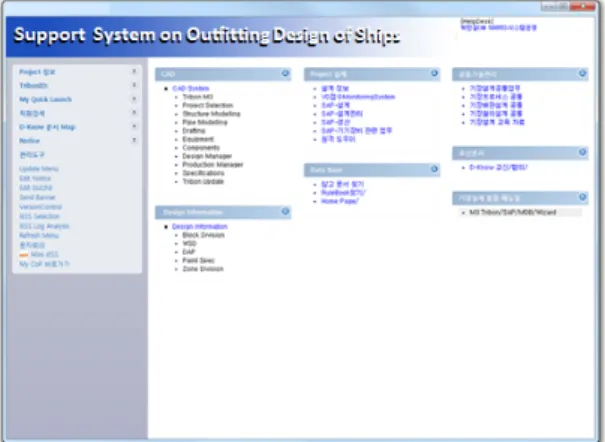The height and width of the screenshot is (442, 605).
Task: Expand the 'Notice' sidebar section arrow
Action: pyautogui.click(x=134, y=140)
